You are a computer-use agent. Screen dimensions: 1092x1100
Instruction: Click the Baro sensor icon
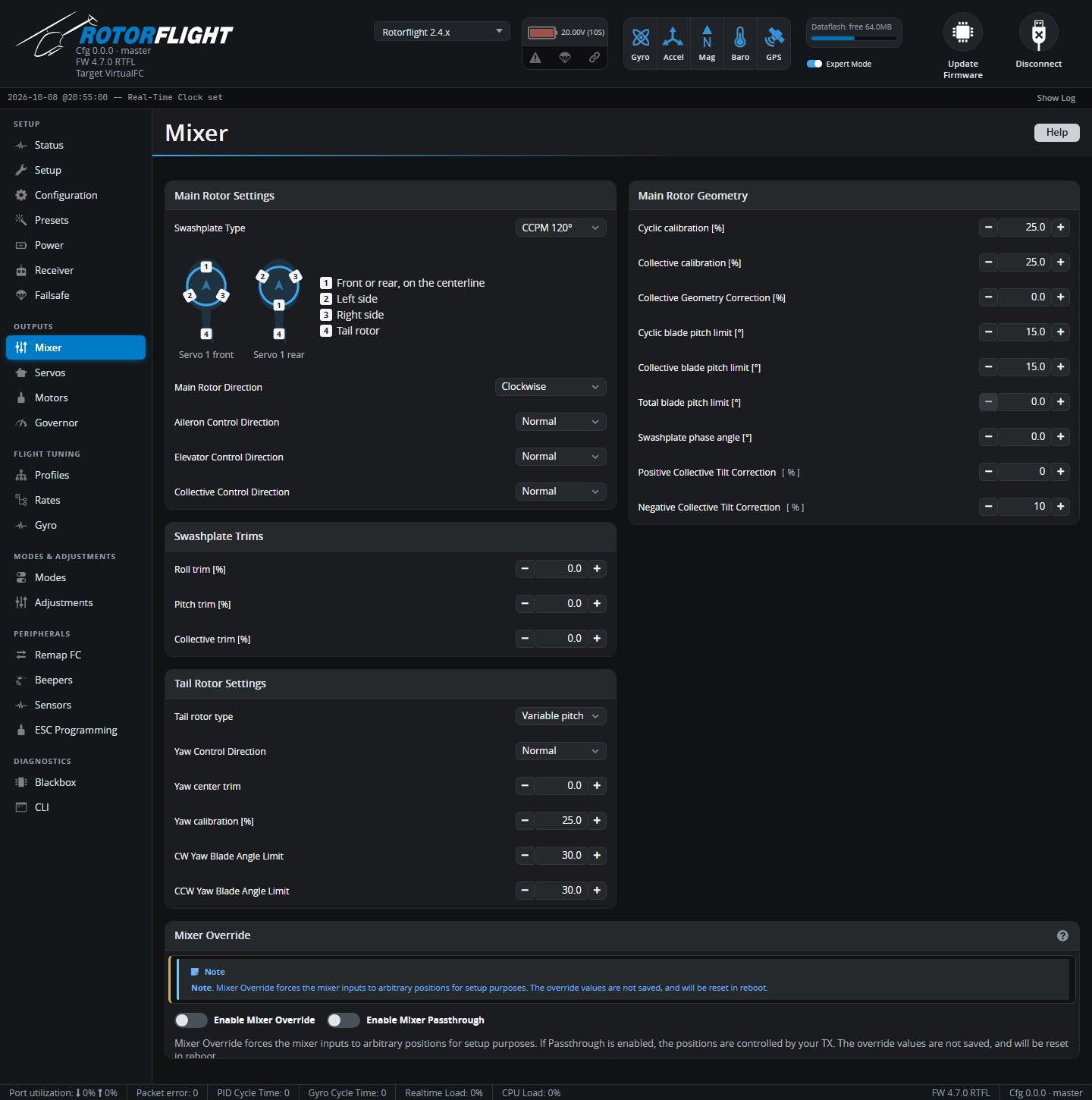pyautogui.click(x=740, y=37)
